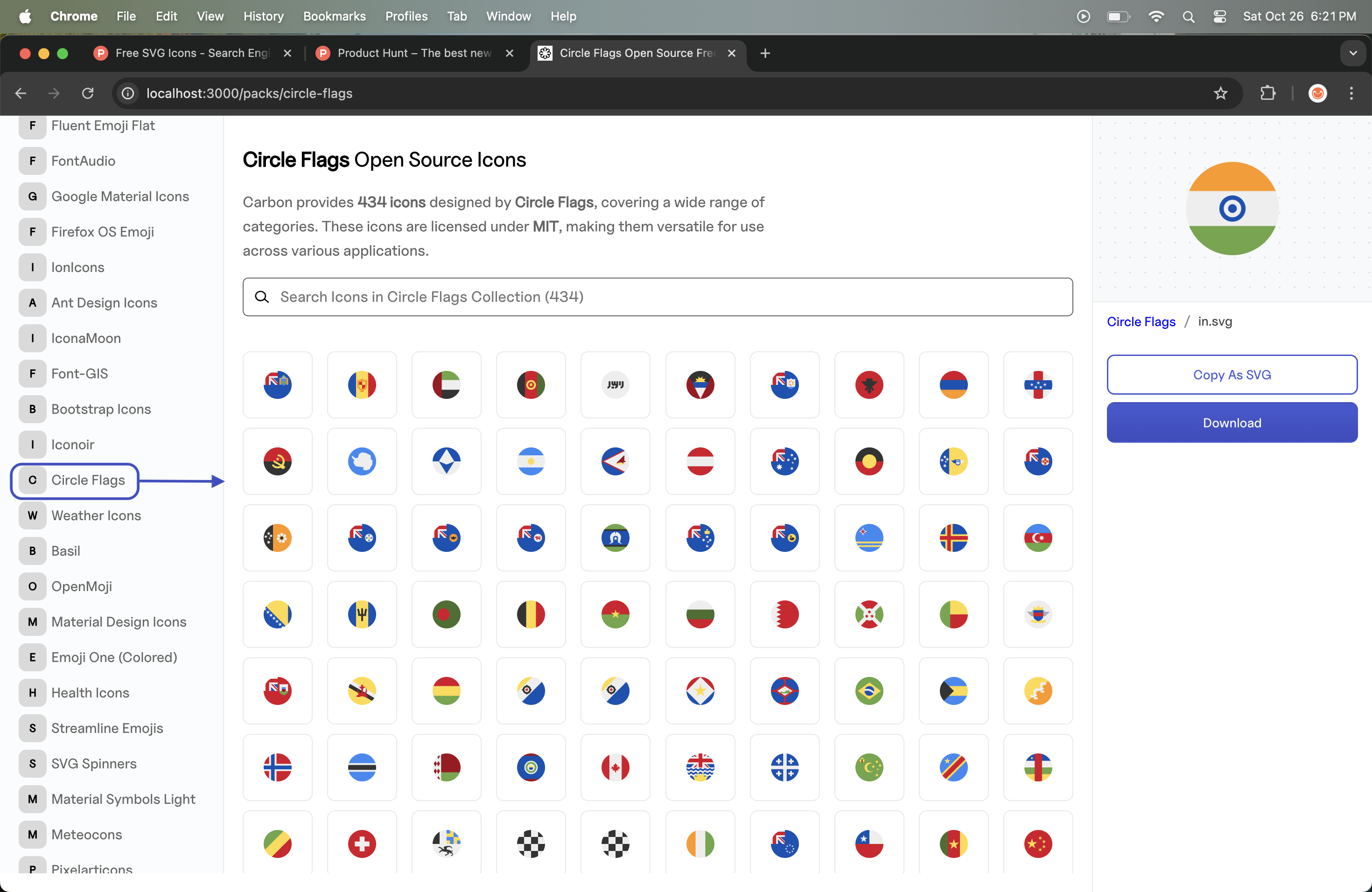Open Chrome three-dot menu
The width and height of the screenshot is (1372, 892).
point(1351,93)
